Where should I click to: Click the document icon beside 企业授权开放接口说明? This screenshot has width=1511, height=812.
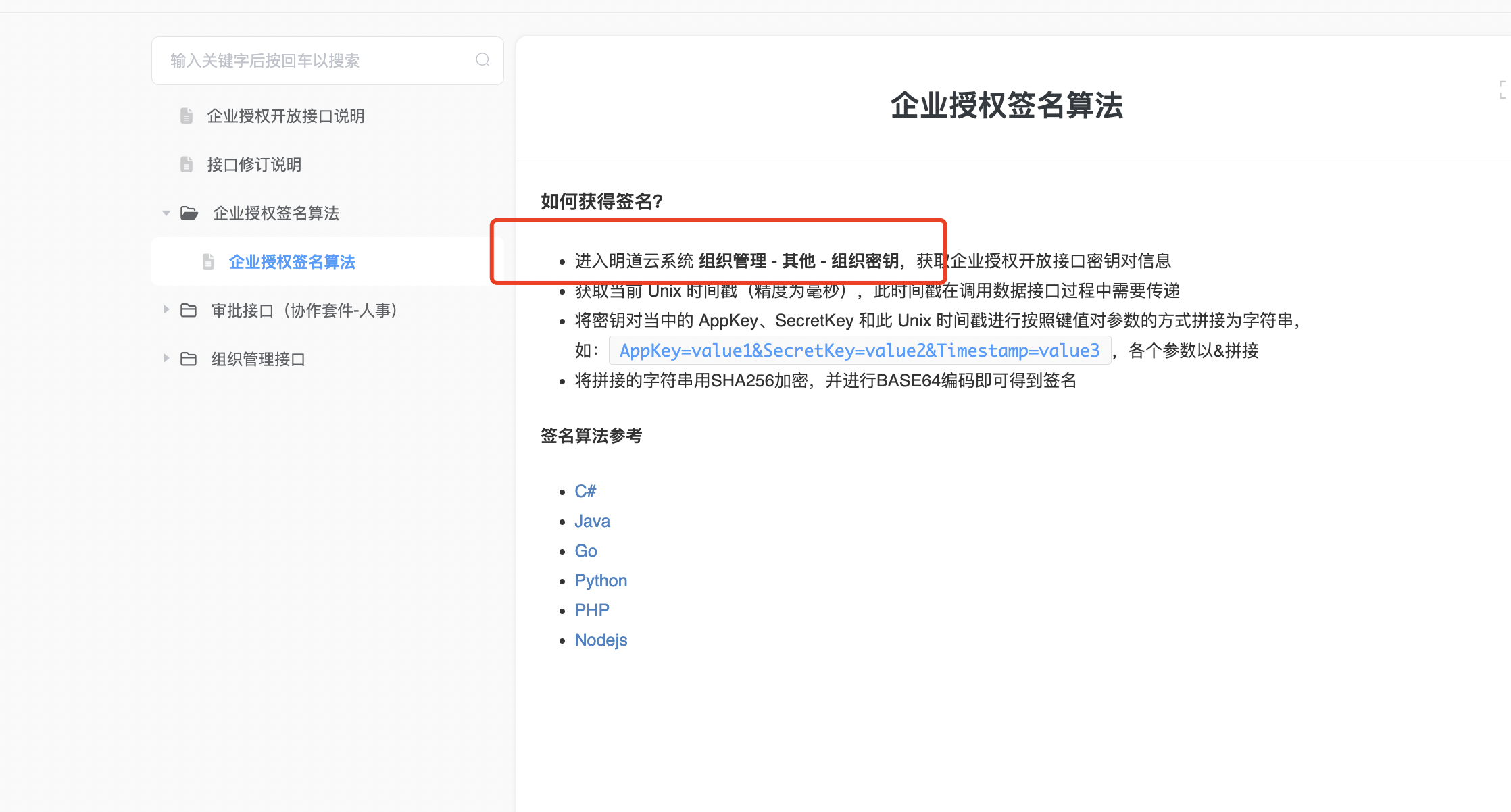click(x=187, y=116)
